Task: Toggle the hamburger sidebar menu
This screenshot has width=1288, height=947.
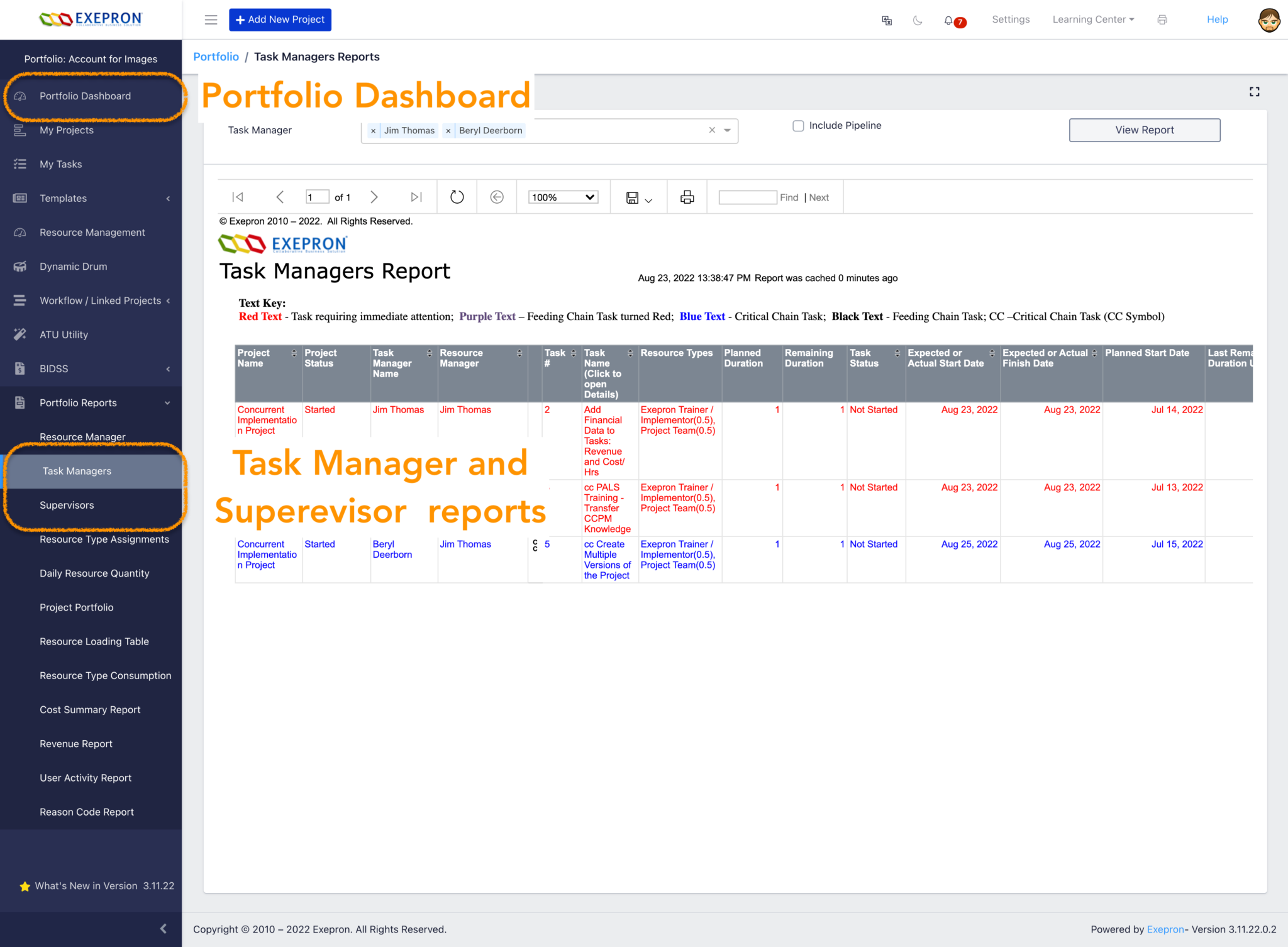Action: (211, 19)
